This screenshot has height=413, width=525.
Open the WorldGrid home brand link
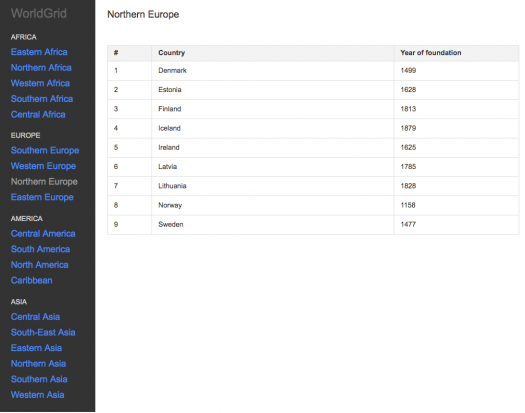click(x=39, y=13)
